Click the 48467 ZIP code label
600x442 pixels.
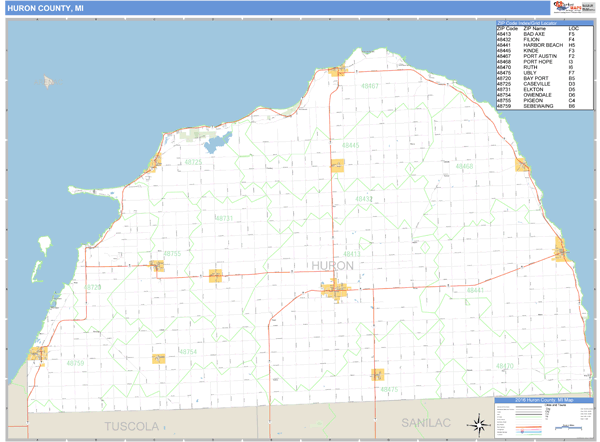tap(370, 87)
